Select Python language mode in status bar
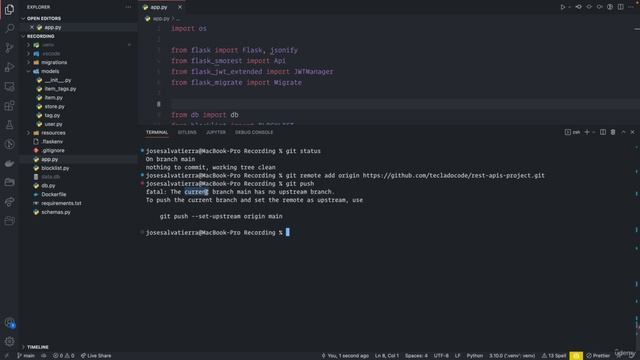 pyautogui.click(x=474, y=356)
